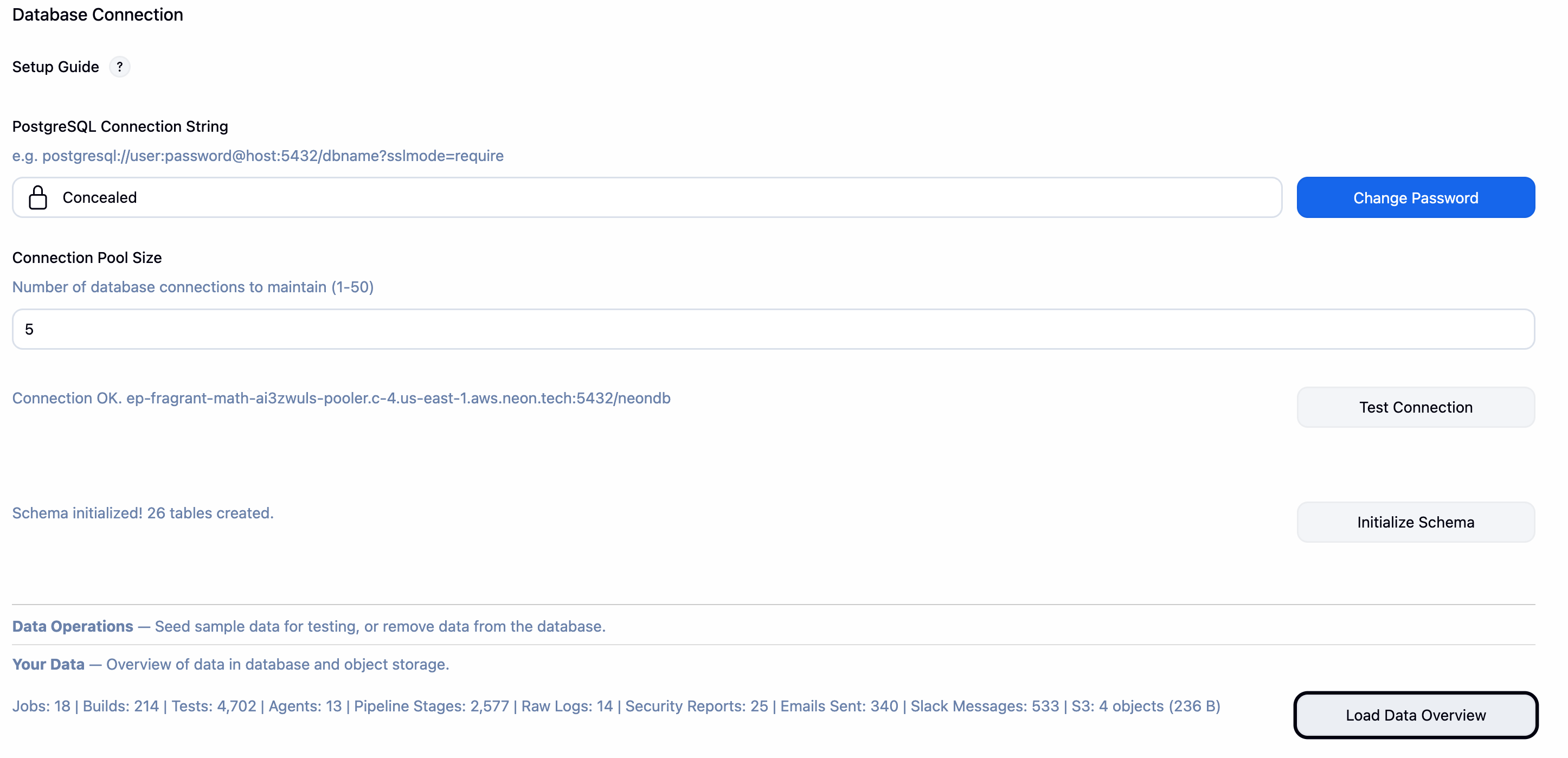
Task: Click the lock icon in the Concealed field
Action: click(x=38, y=197)
